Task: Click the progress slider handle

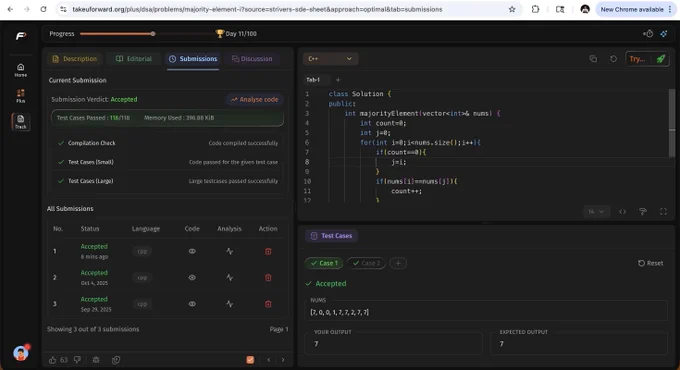Action: click(153, 33)
